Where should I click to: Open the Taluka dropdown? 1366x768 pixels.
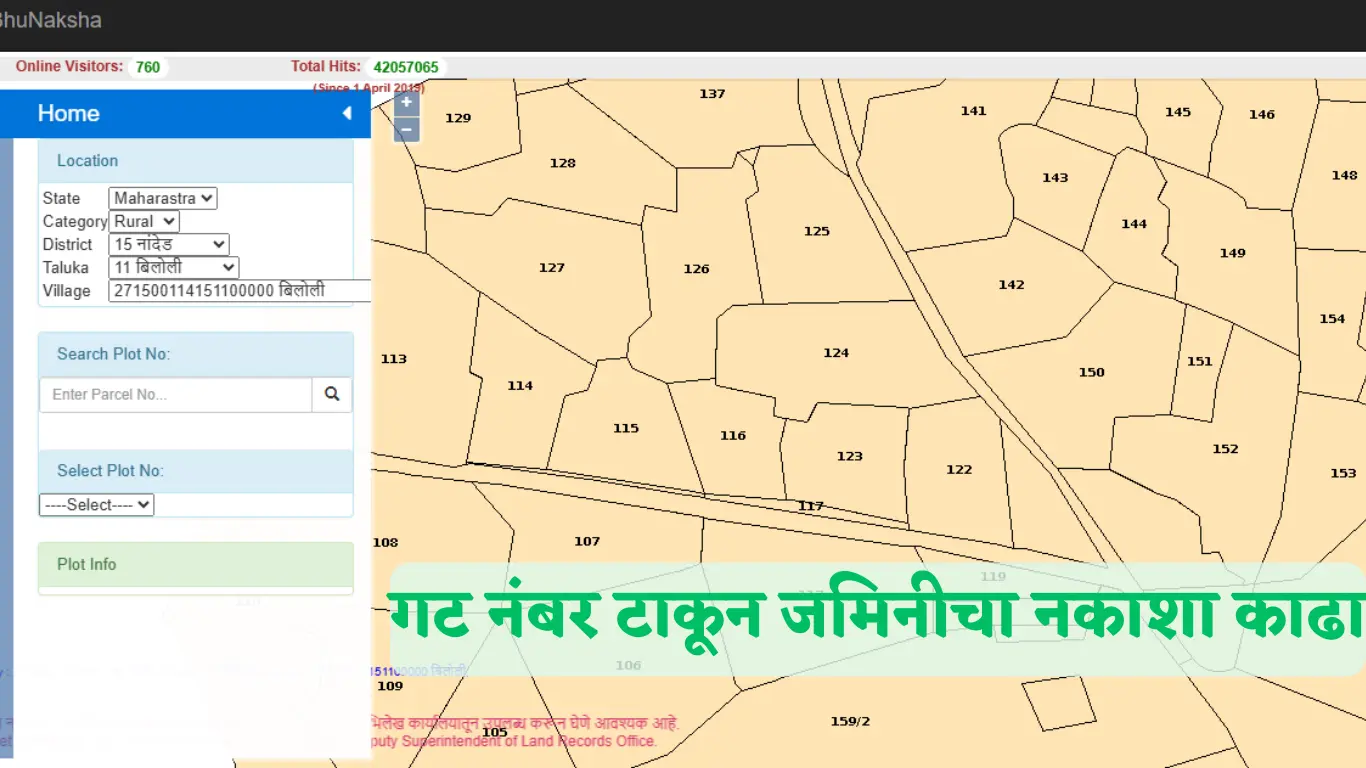click(x=174, y=267)
